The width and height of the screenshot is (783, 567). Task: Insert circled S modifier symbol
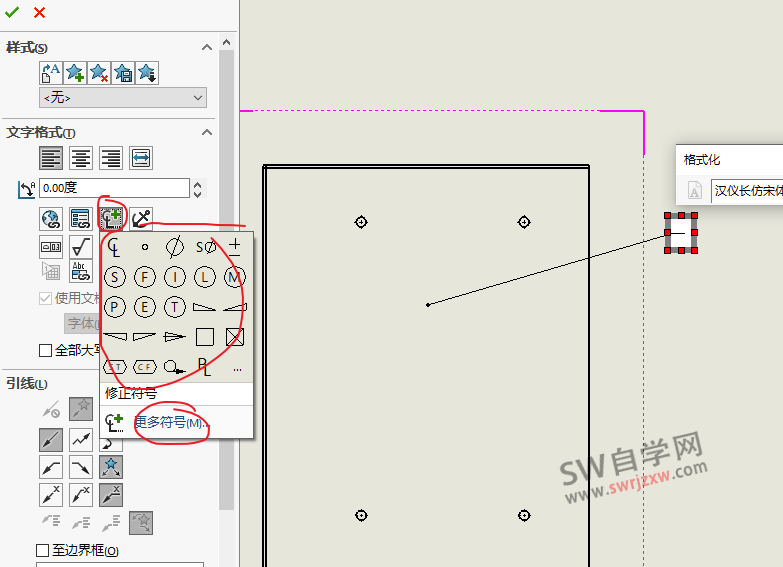click(115, 277)
